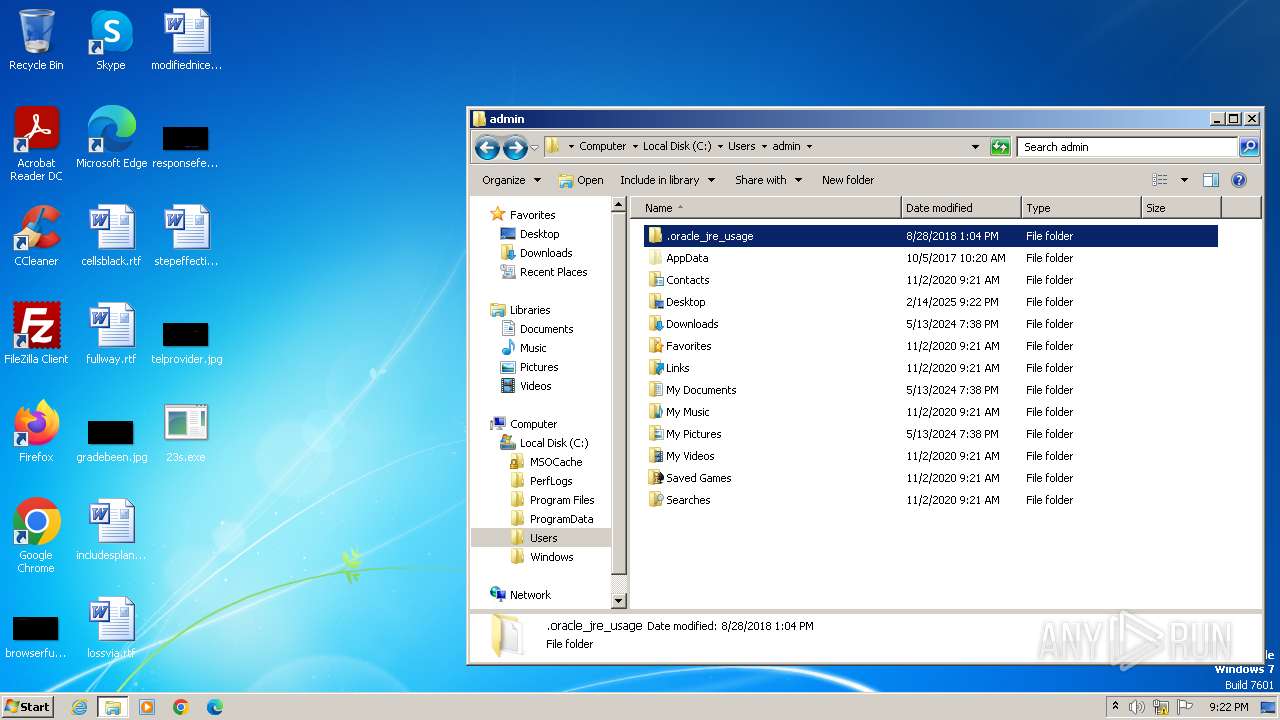Select FileZilla Client desktop shortcut

point(36,334)
